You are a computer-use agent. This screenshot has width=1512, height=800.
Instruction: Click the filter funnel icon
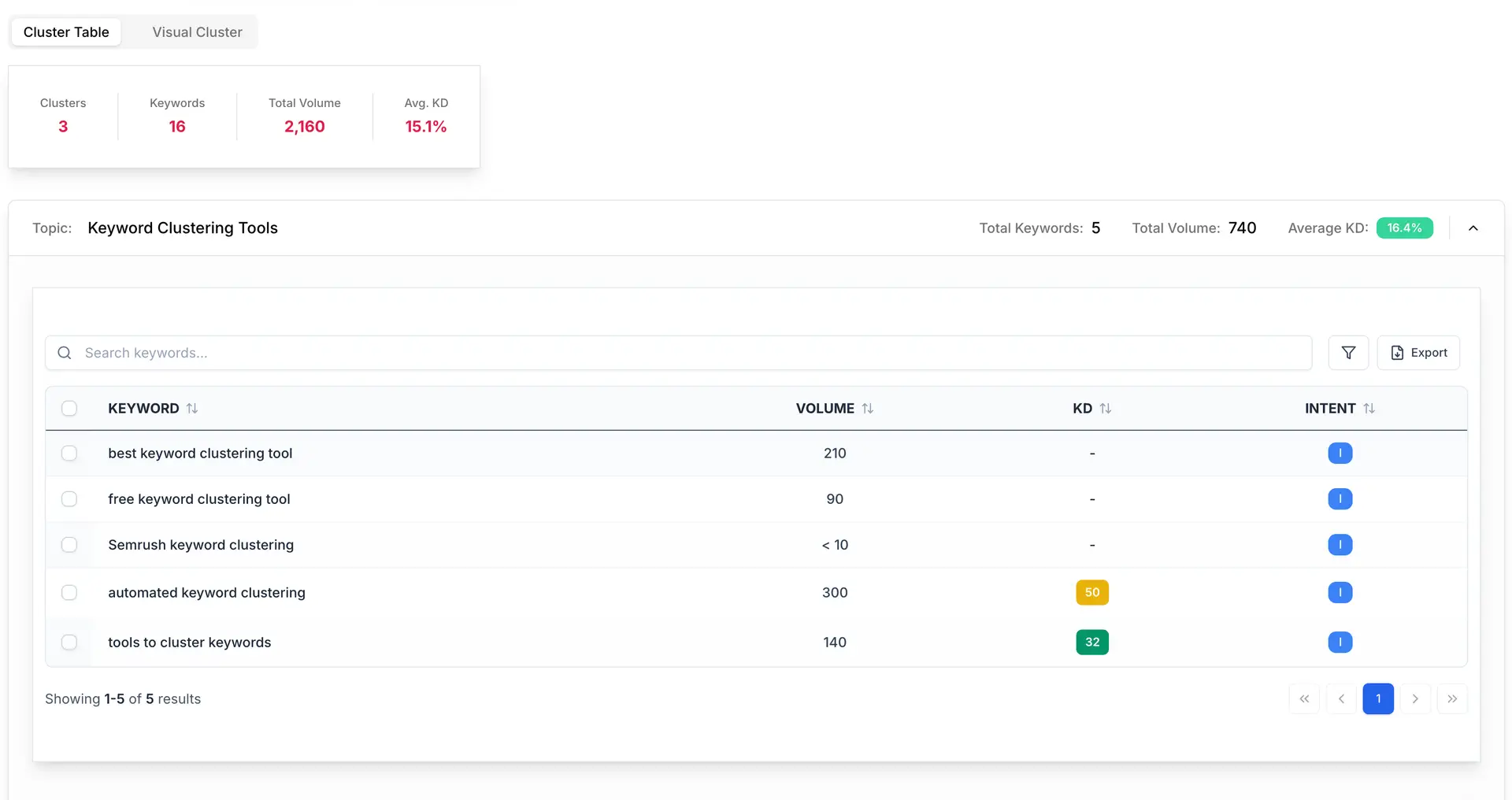(1348, 353)
